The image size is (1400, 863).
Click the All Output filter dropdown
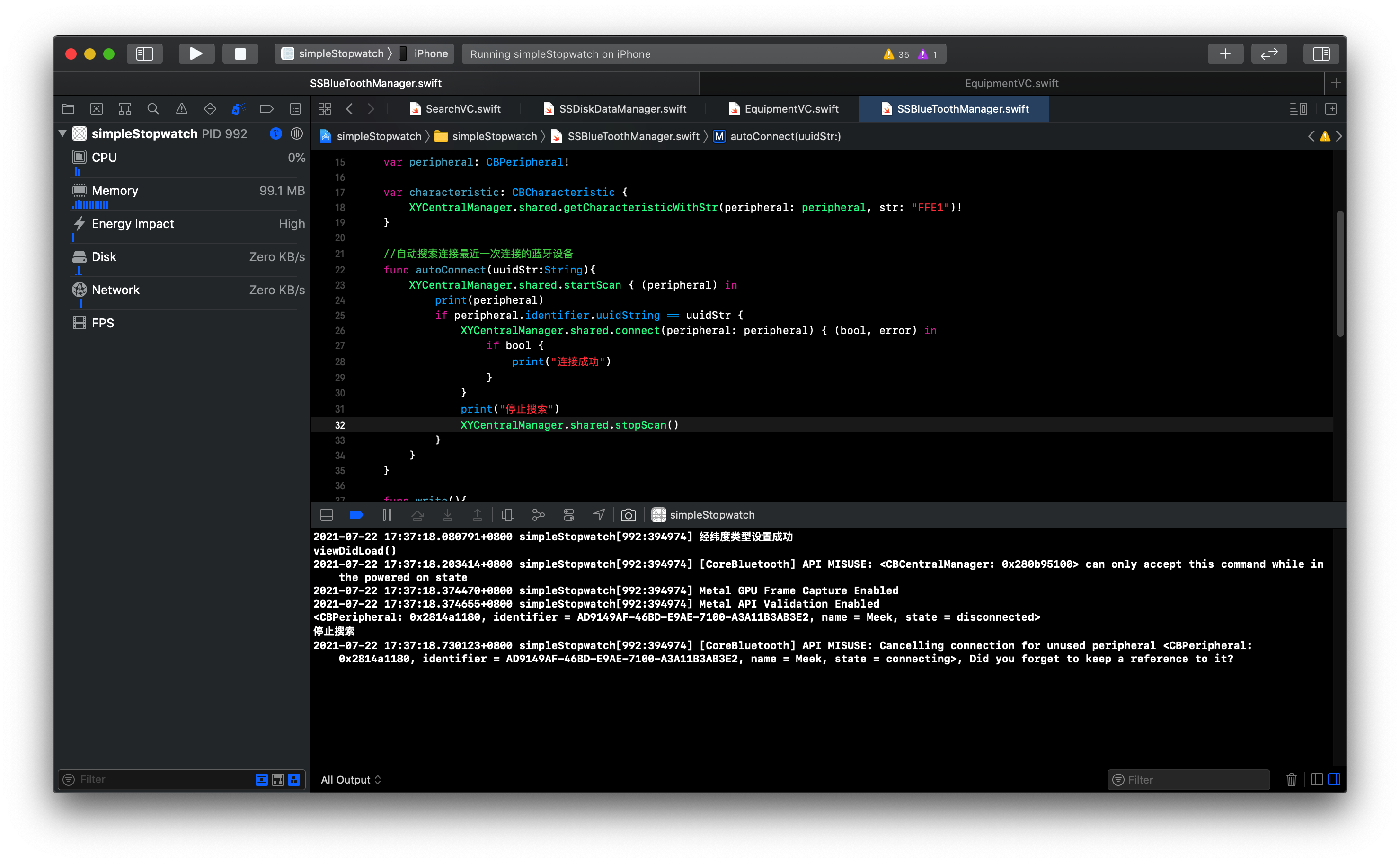[x=353, y=779]
